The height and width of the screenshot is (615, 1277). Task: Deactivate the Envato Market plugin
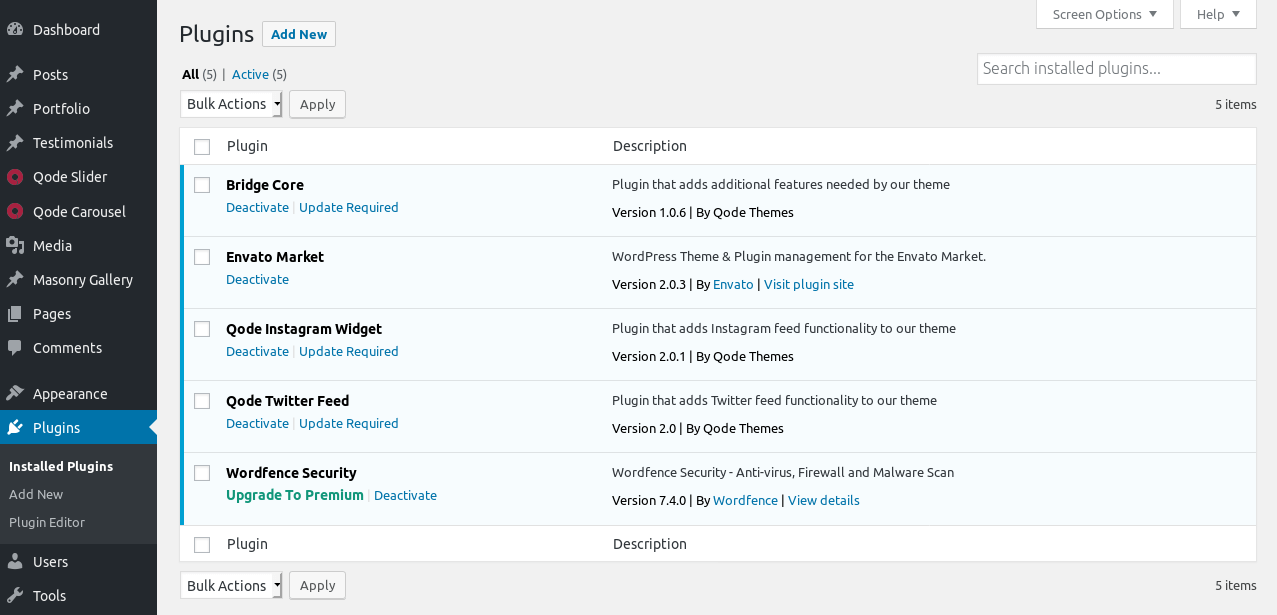pos(257,280)
